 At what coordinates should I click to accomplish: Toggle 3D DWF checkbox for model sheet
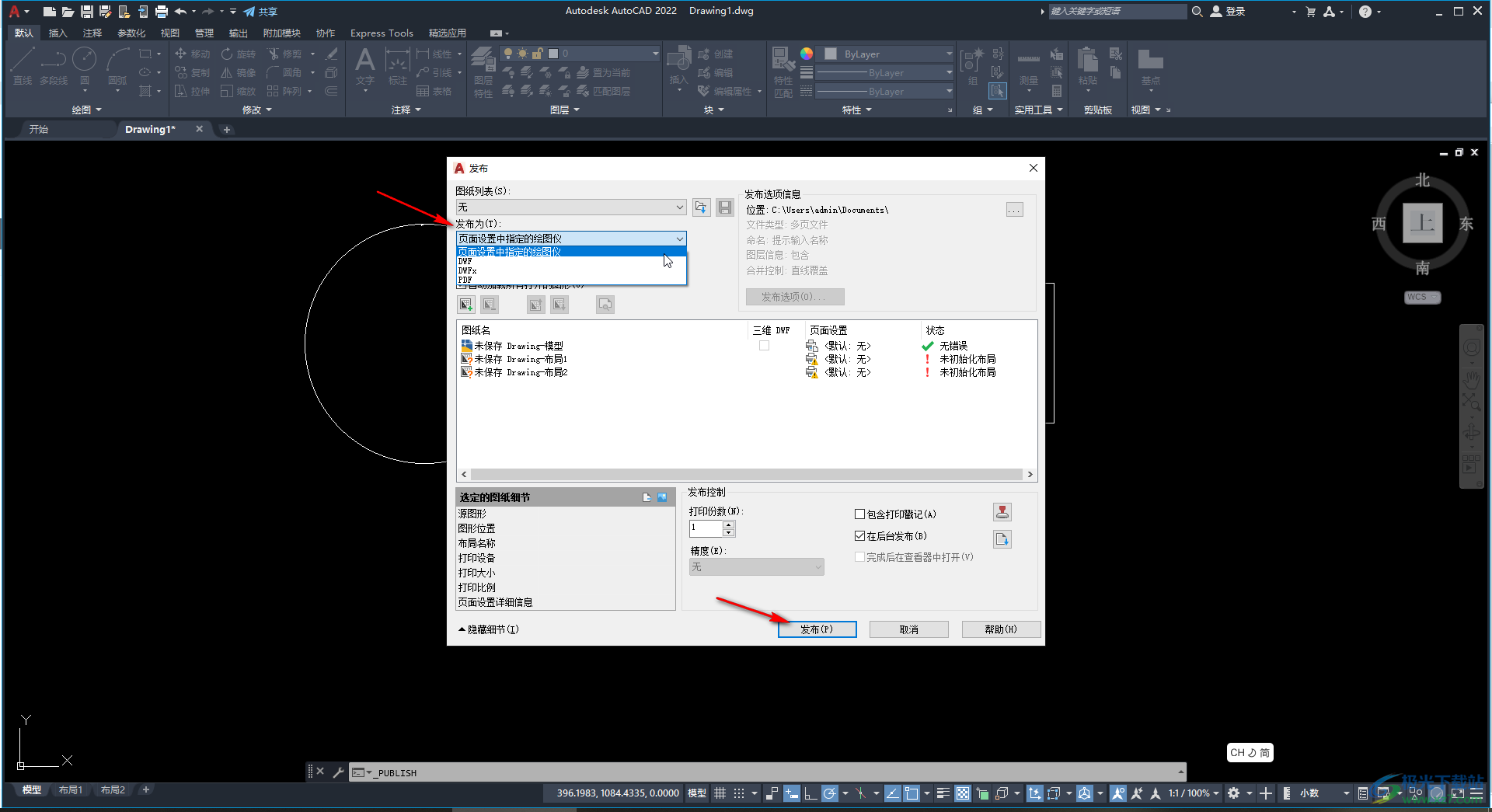click(x=764, y=346)
